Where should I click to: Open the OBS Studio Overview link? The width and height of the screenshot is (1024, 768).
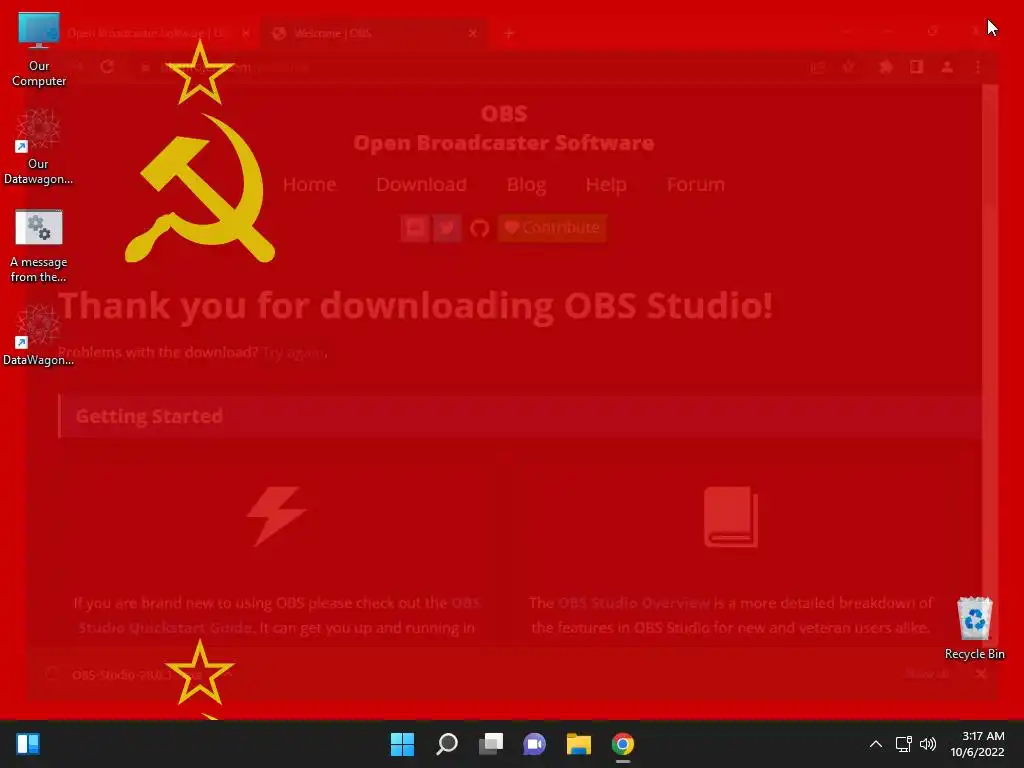tap(633, 603)
